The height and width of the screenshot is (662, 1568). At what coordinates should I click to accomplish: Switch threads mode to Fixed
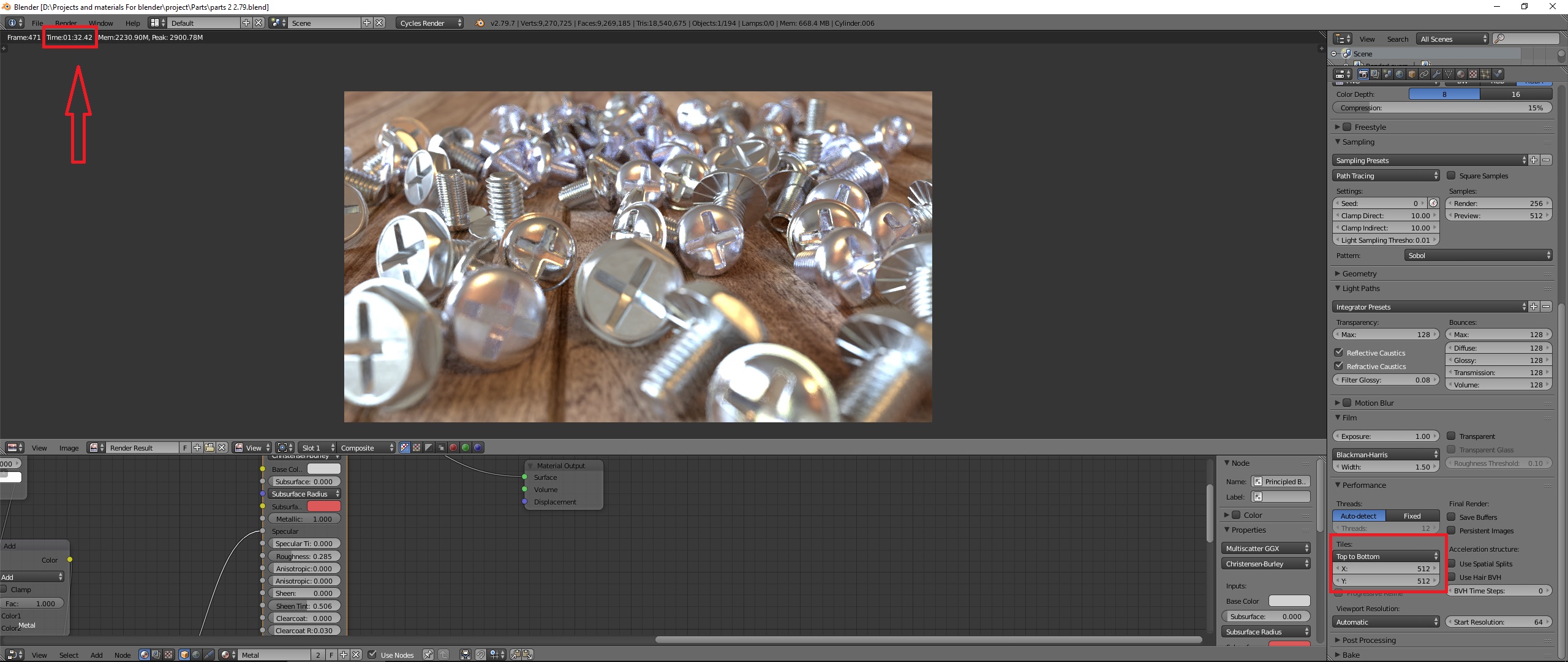1413,516
